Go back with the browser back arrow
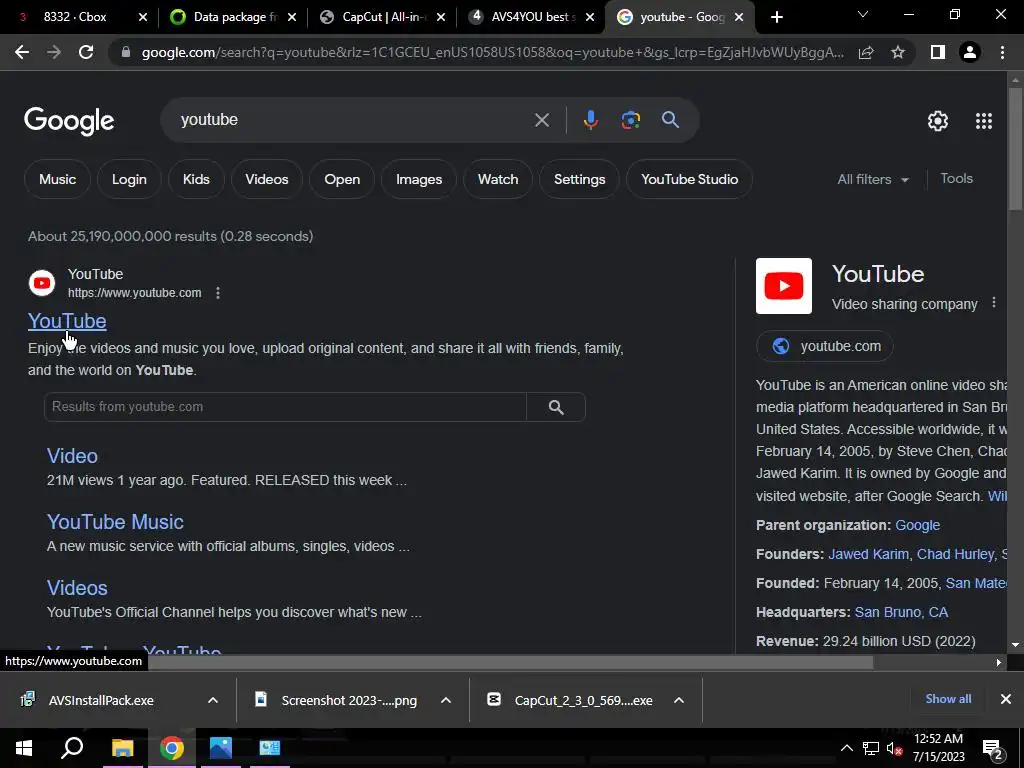 [22, 52]
